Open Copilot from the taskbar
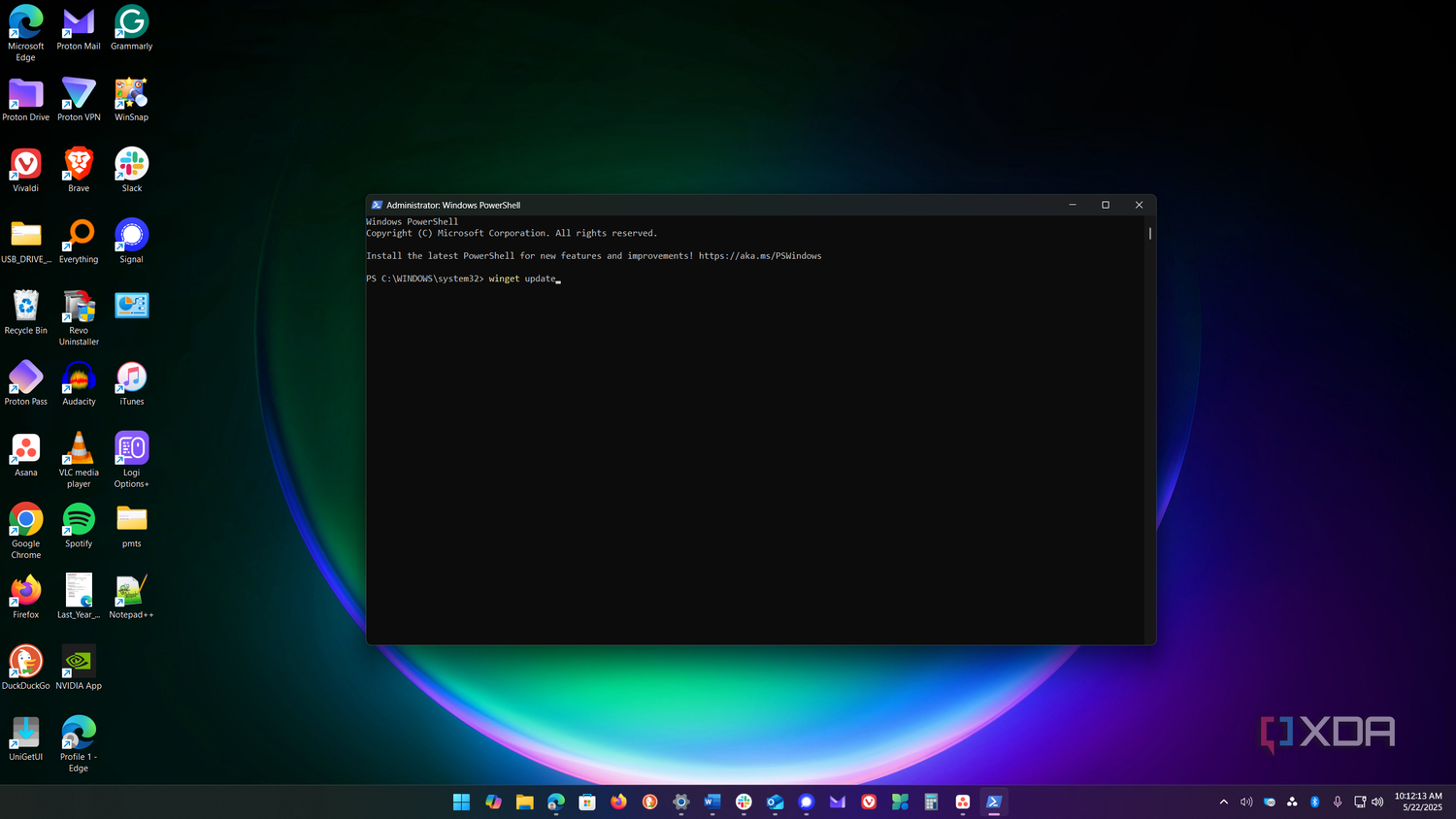Viewport: 1456px width, 819px height. [493, 802]
